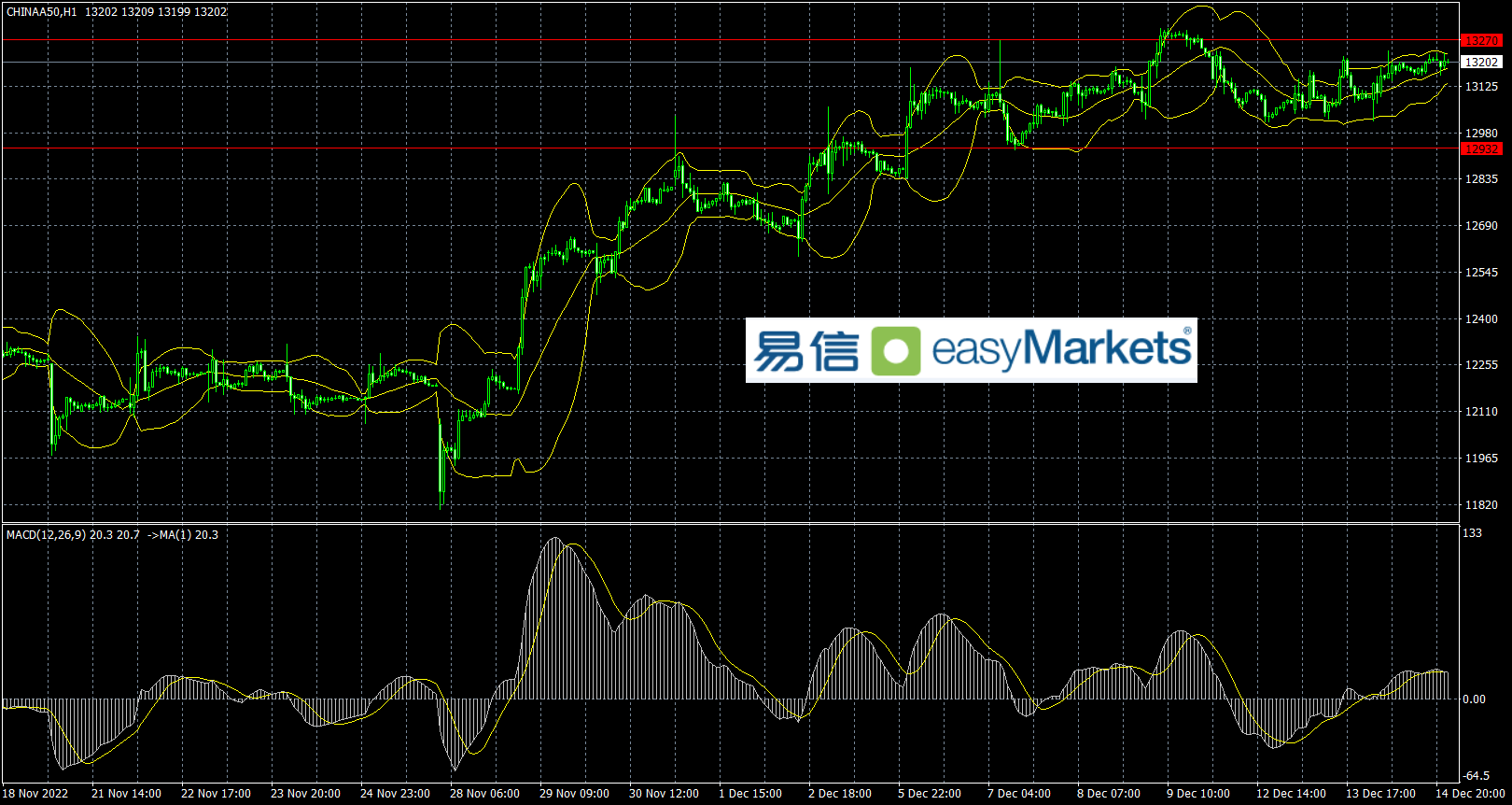Click the current price 13202 label
The height and width of the screenshot is (805, 1512).
click(x=1481, y=63)
